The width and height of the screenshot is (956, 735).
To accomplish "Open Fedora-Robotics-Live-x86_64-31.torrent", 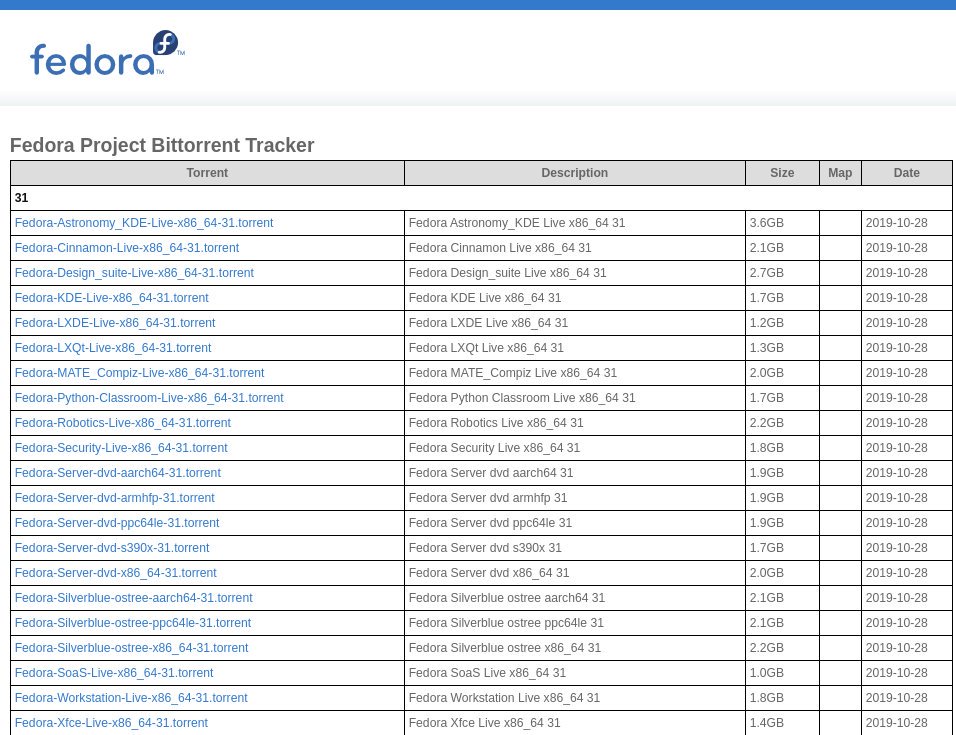I will 123,423.
